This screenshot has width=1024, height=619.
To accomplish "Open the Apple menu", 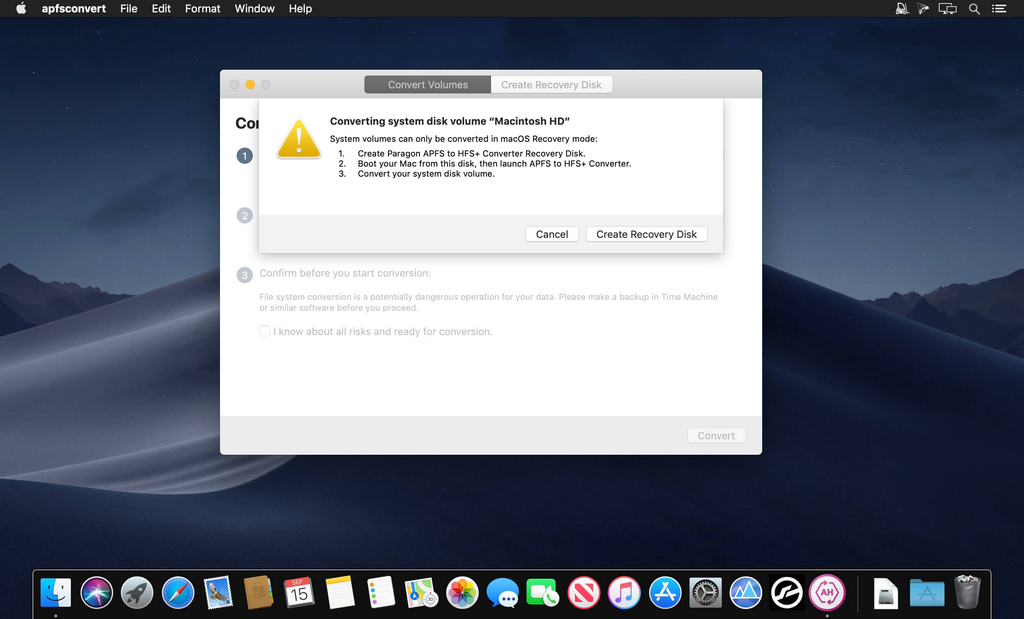I will click(x=21, y=9).
